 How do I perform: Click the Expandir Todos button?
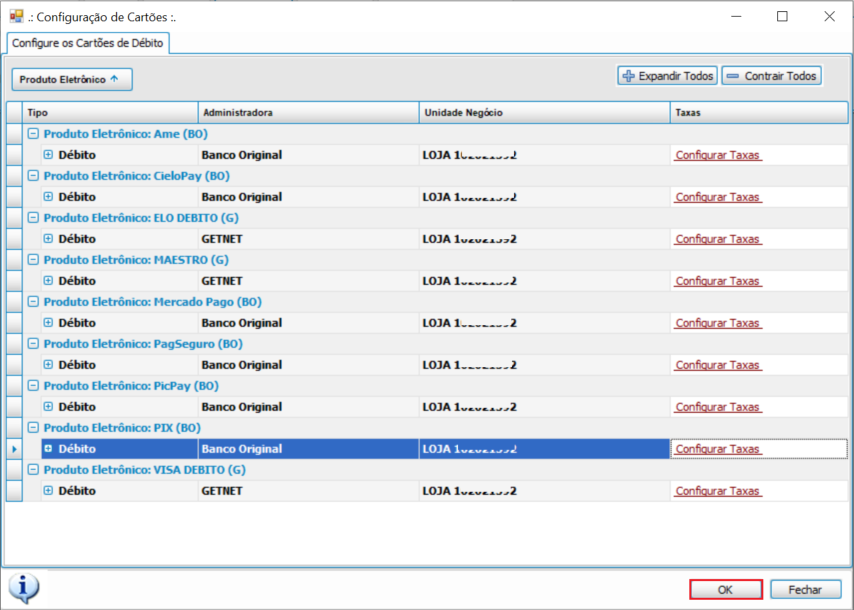(x=667, y=76)
